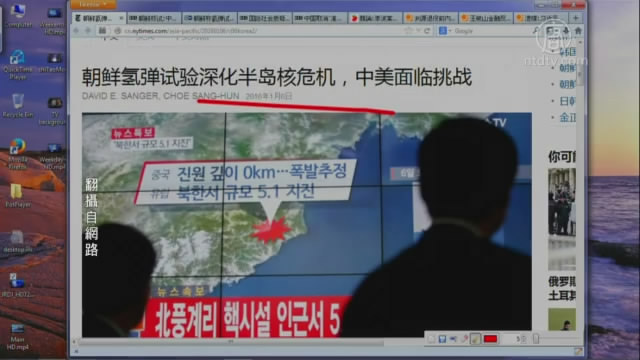Open the IRD1_HD72 desktop file icon
Image resolution: width=640 pixels, height=360 pixels.
[17, 285]
